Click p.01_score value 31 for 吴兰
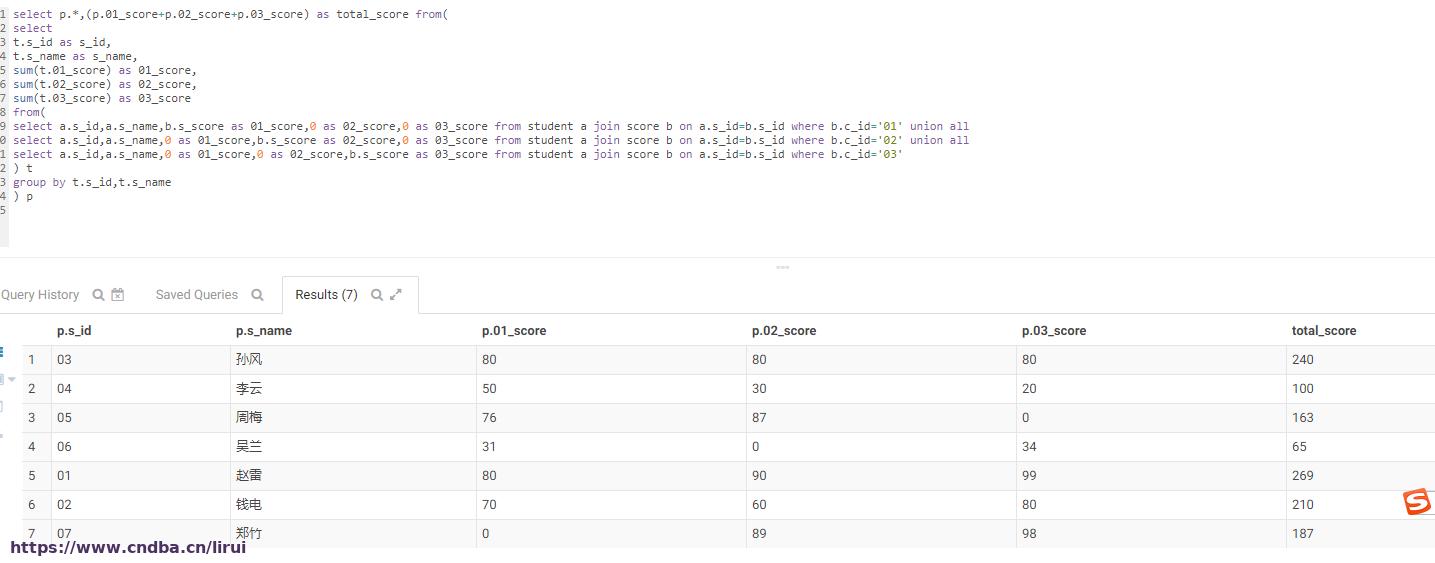Image resolution: width=1435 pixels, height=563 pixels. click(x=489, y=447)
